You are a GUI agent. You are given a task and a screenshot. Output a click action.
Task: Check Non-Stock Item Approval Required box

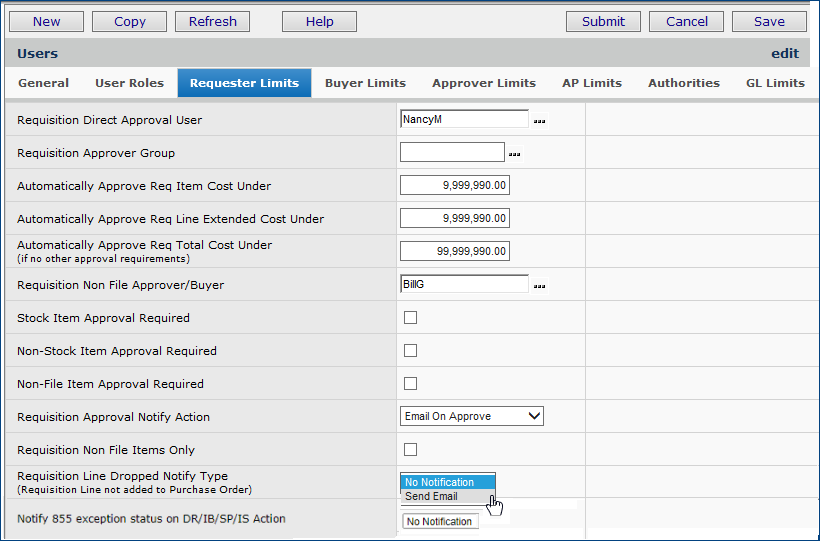coord(410,351)
